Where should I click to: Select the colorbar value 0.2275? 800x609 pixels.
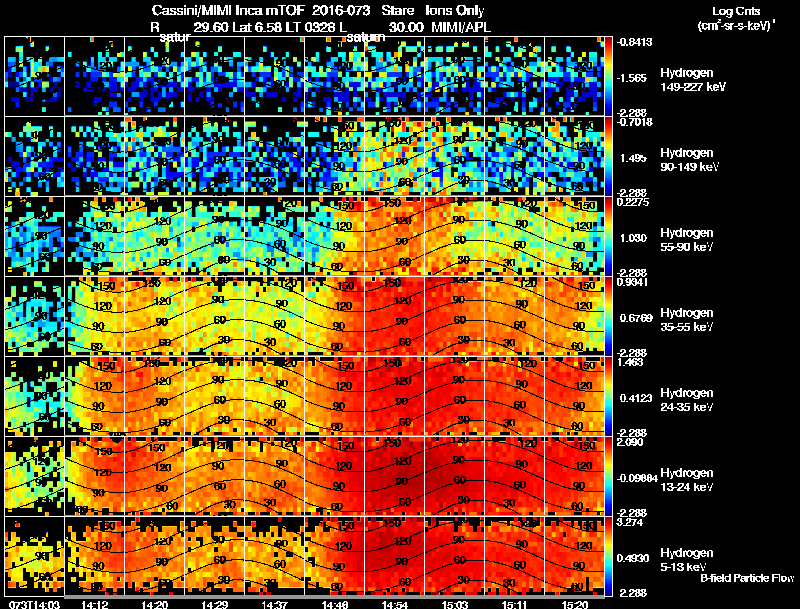pos(633,202)
